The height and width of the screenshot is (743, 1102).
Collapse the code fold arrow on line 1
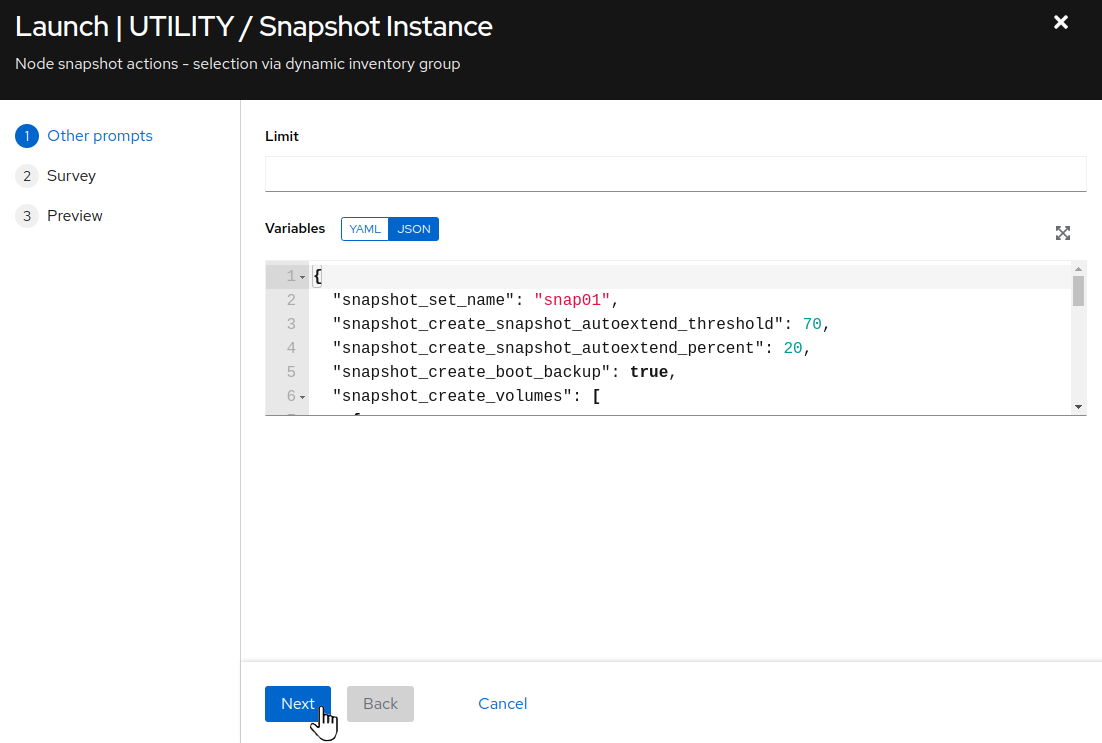(303, 277)
